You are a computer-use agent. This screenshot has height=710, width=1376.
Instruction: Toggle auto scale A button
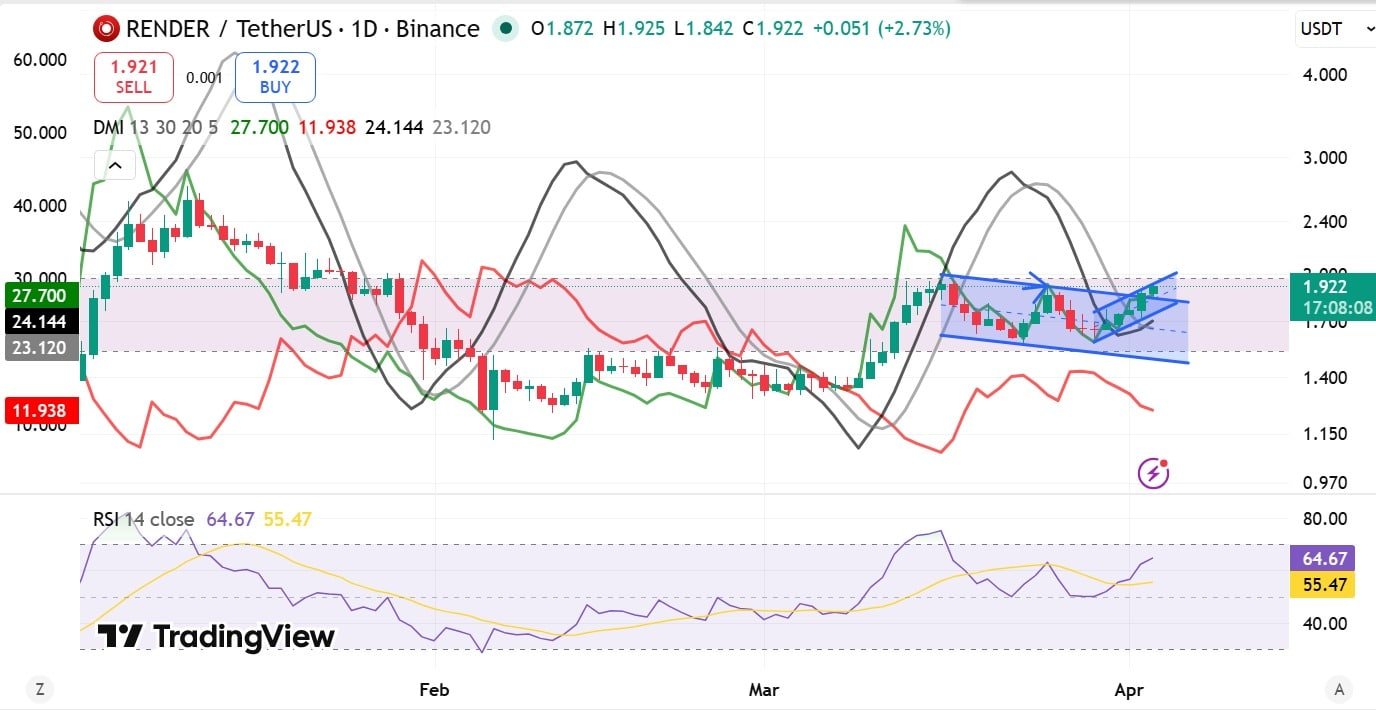point(1338,689)
